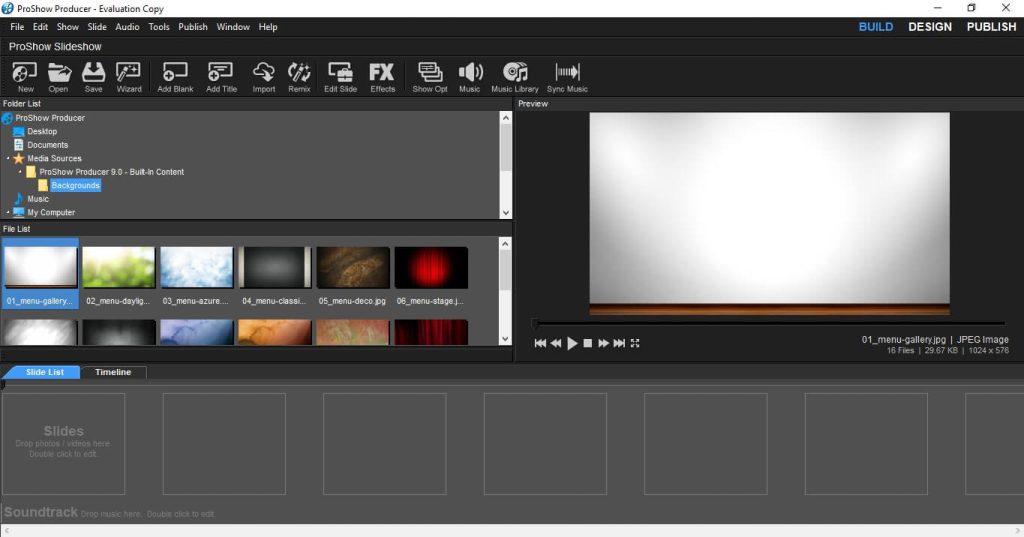Open the Publish menu
Image resolution: width=1024 pixels, height=537 pixels.
click(193, 27)
